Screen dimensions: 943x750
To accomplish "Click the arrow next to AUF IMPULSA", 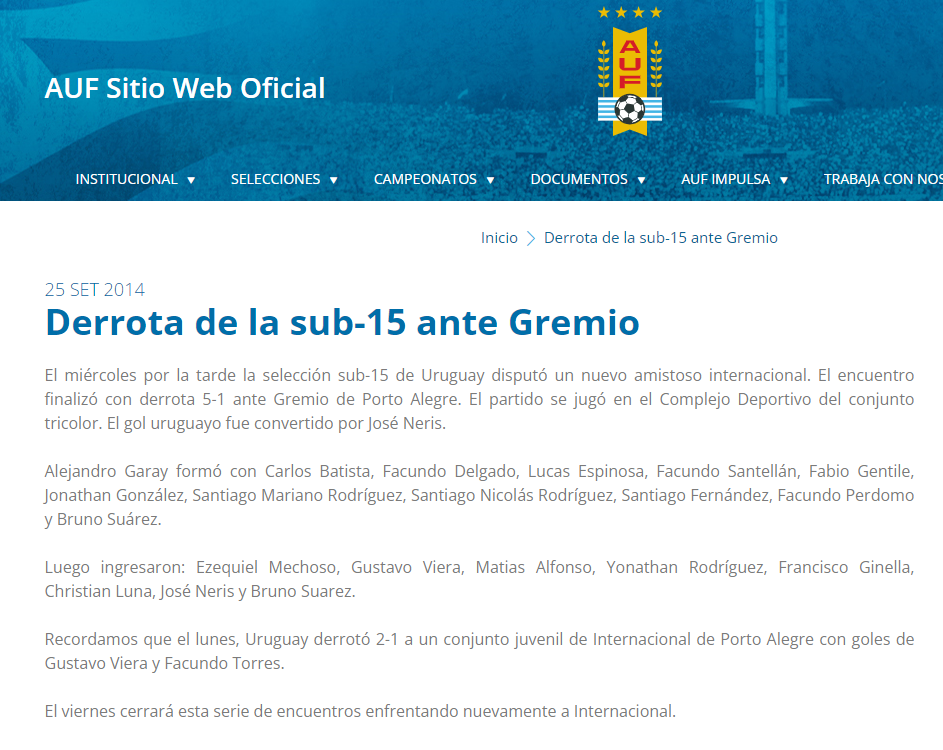I will [784, 180].
